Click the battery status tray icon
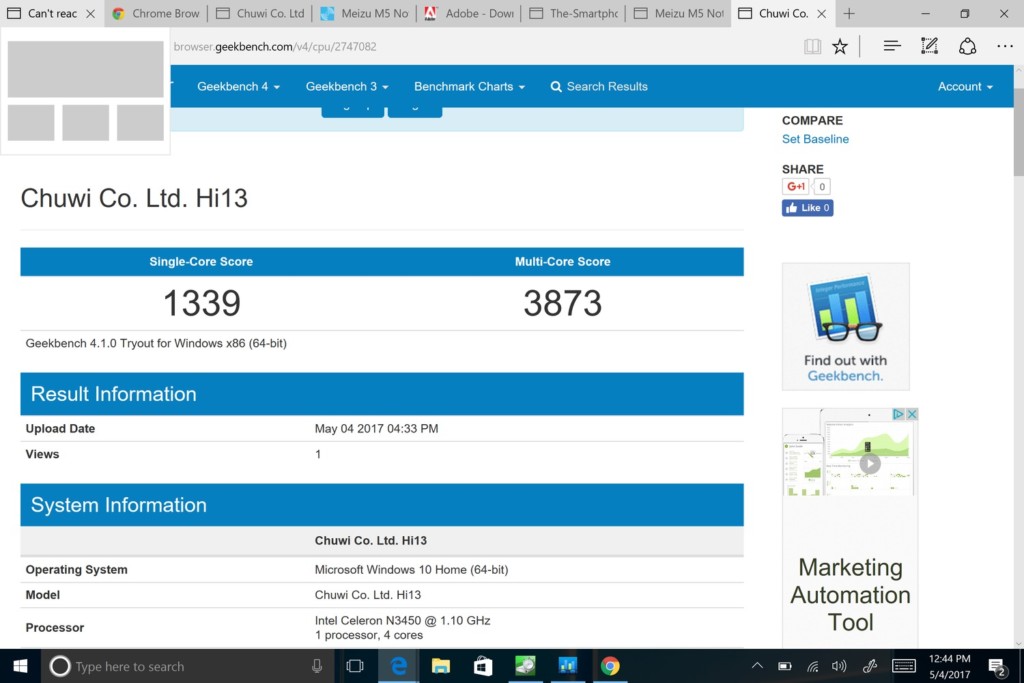 tap(785, 666)
